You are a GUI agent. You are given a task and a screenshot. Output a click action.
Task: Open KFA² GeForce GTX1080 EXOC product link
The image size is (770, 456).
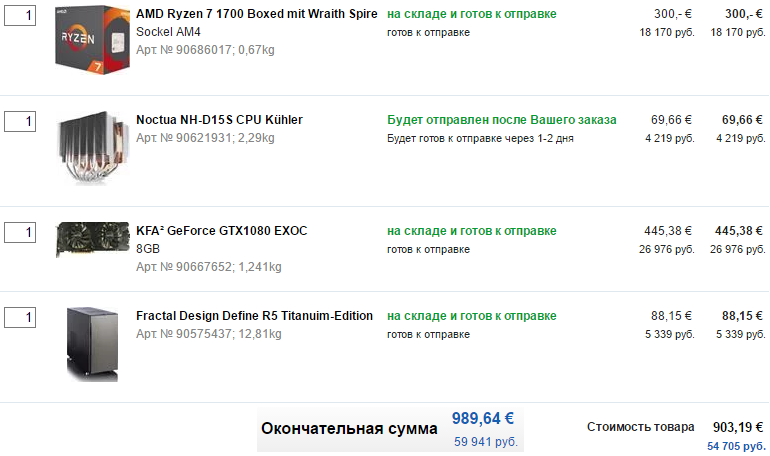[222, 231]
